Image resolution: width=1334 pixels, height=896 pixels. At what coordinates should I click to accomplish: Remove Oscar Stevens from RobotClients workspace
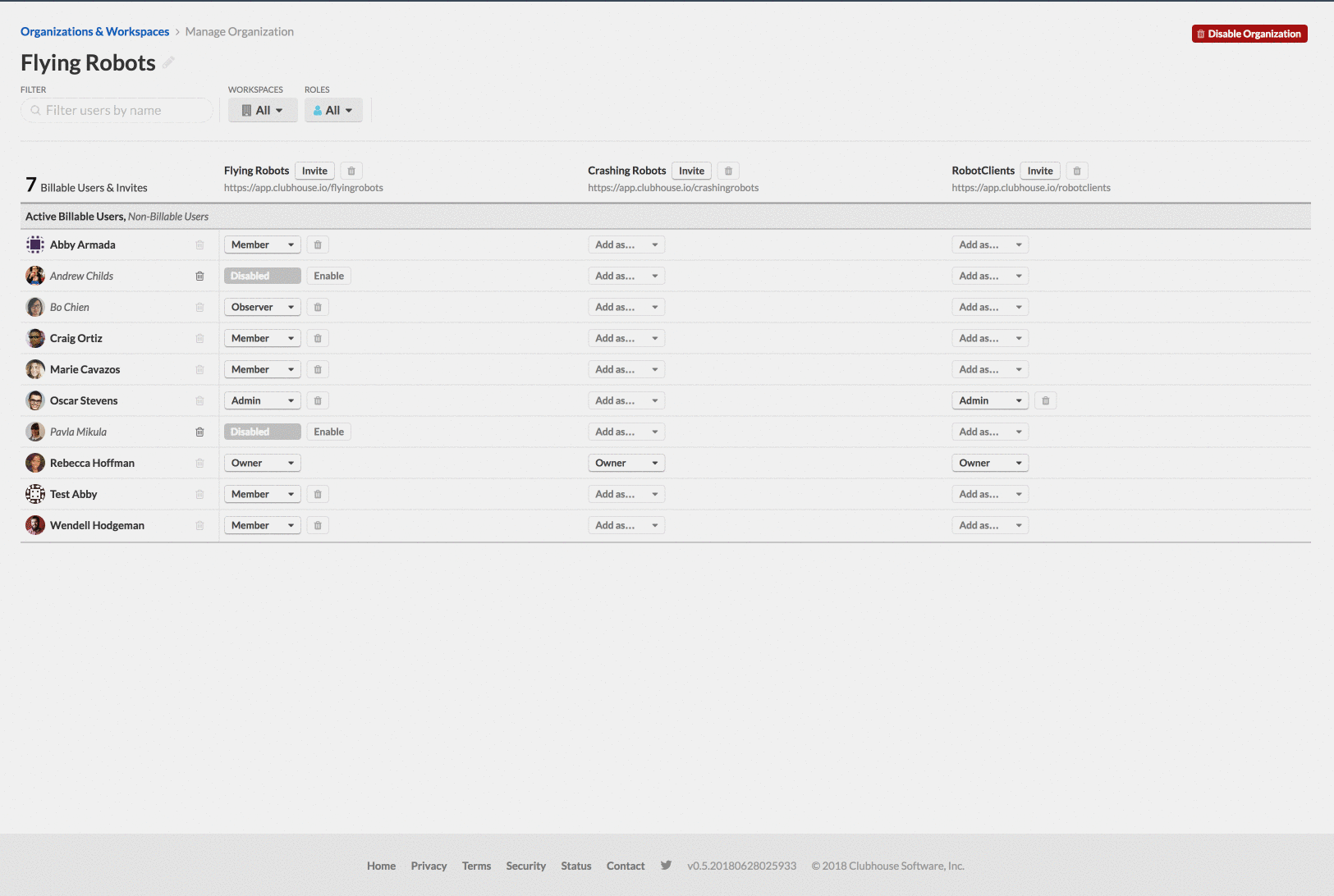coord(1046,400)
